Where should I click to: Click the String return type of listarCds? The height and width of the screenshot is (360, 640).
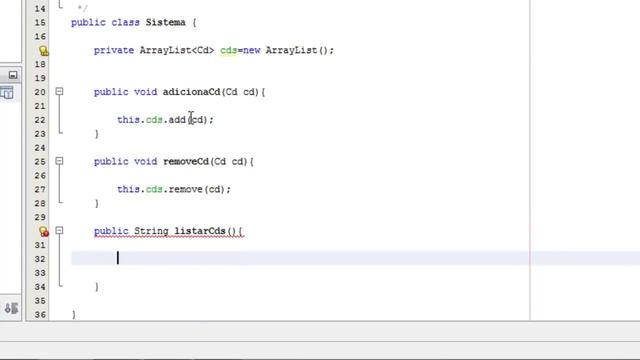151,231
